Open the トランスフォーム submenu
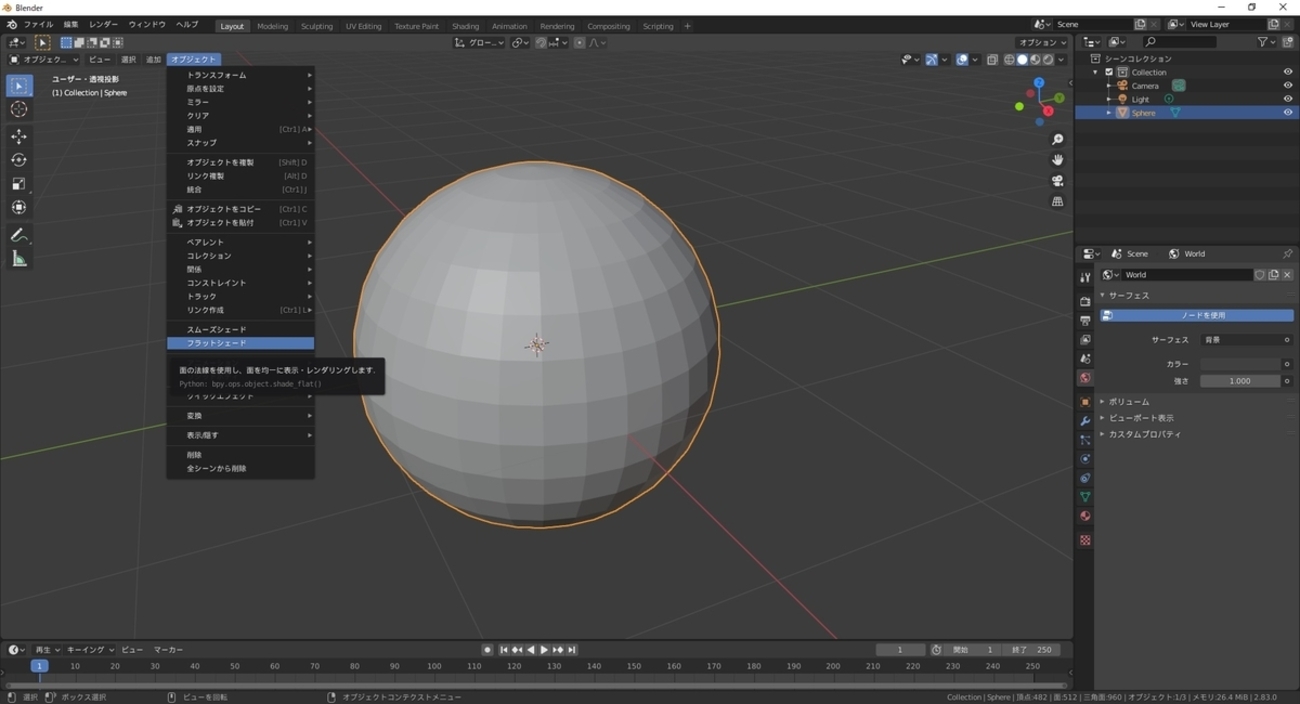1300x704 pixels. (x=240, y=75)
